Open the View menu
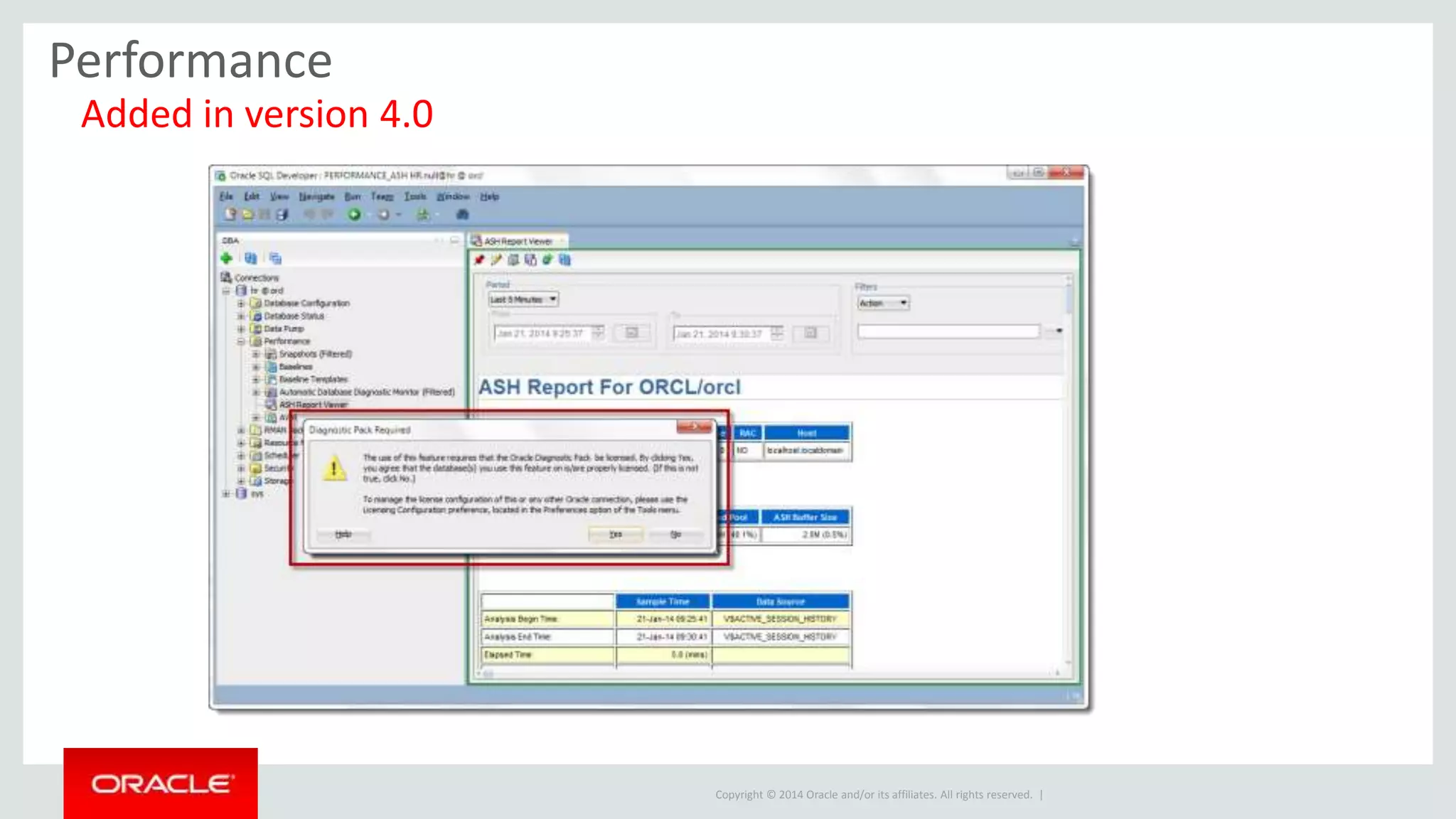Screen dimensions: 1456x819 click(279, 196)
